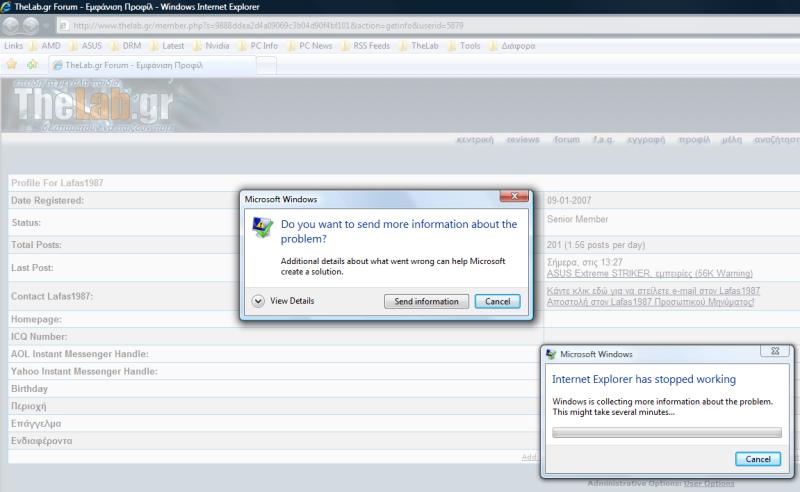
Task: Click the Internet Explorer forward button
Action: [31, 25]
